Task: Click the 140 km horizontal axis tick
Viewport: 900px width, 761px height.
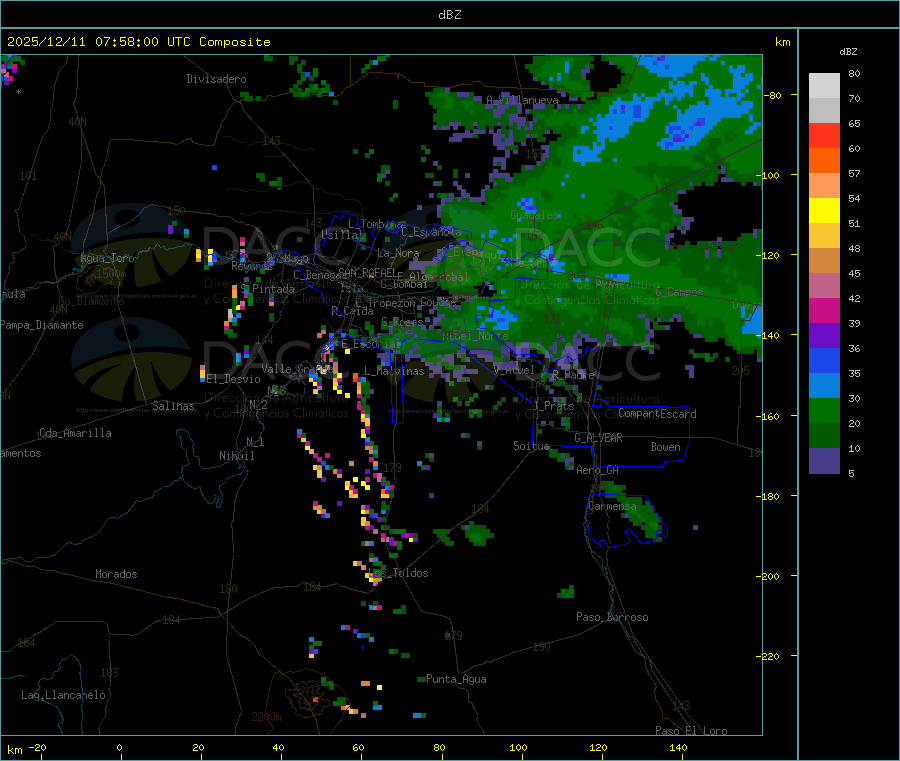Action: [678, 748]
